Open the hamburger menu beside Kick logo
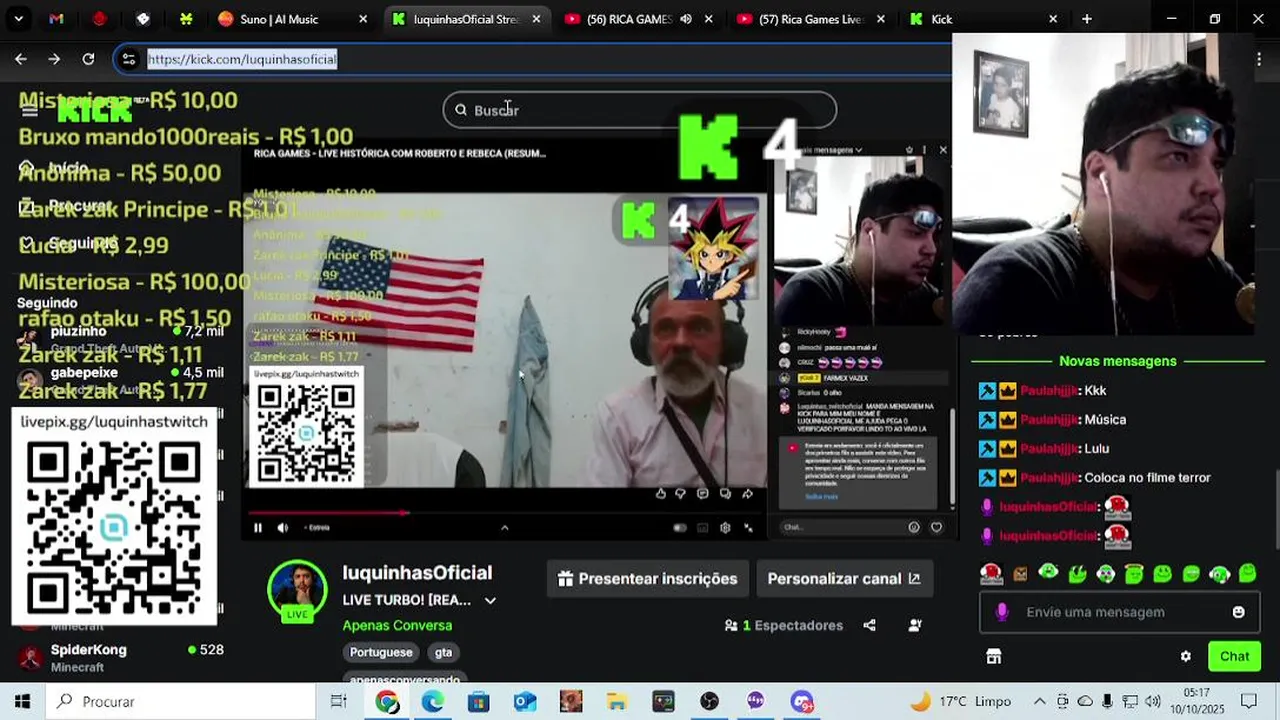1280x720 pixels. 29,110
